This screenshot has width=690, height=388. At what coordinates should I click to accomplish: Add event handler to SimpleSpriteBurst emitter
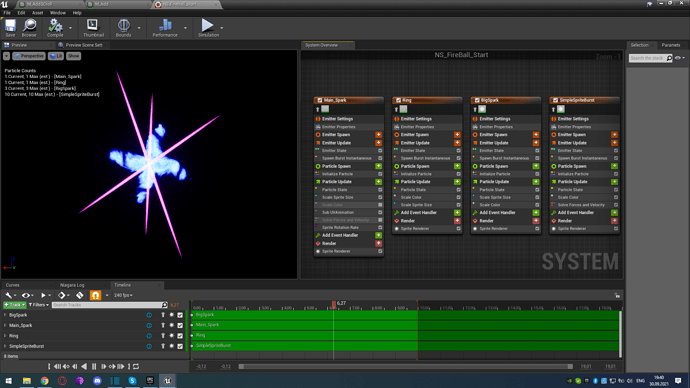(614, 212)
